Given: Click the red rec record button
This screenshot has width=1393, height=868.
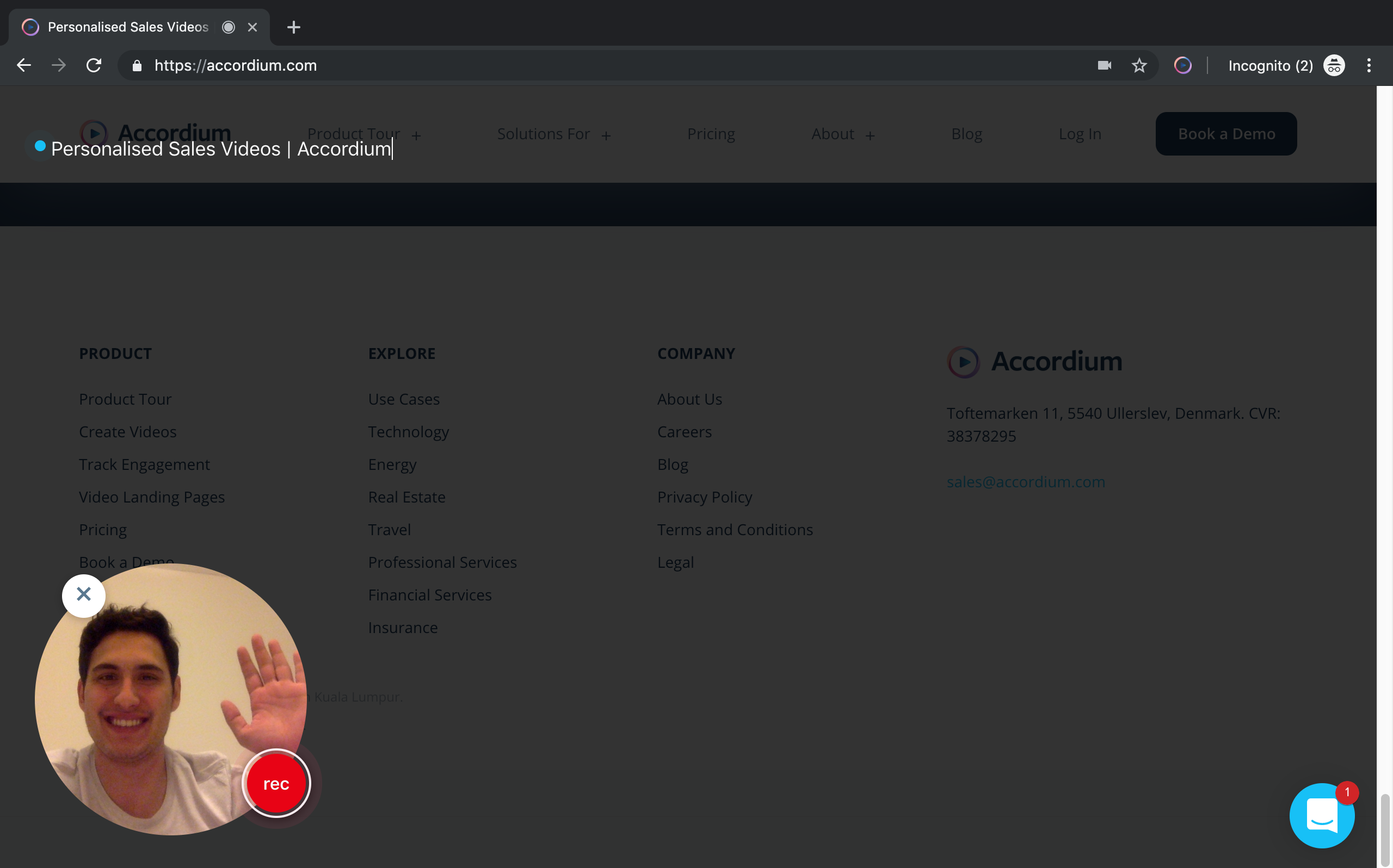Looking at the screenshot, I should [x=276, y=783].
